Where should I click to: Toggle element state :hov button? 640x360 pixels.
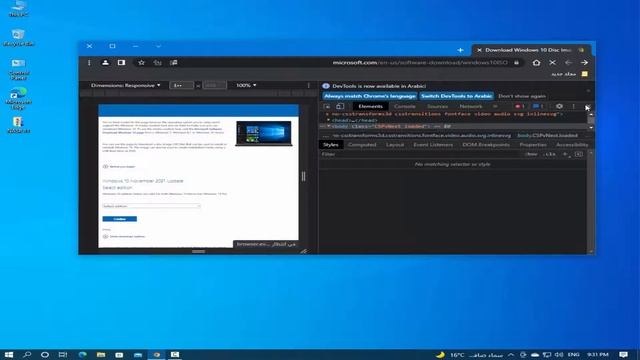click(x=531, y=154)
